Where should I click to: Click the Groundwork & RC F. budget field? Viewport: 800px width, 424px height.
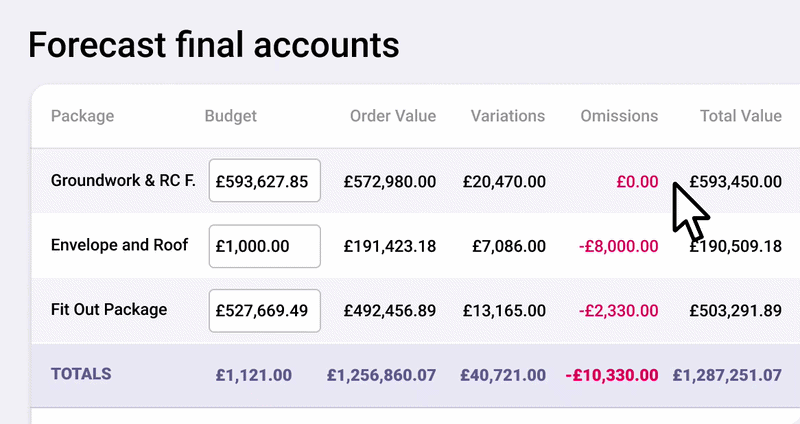pyautogui.click(x=264, y=181)
